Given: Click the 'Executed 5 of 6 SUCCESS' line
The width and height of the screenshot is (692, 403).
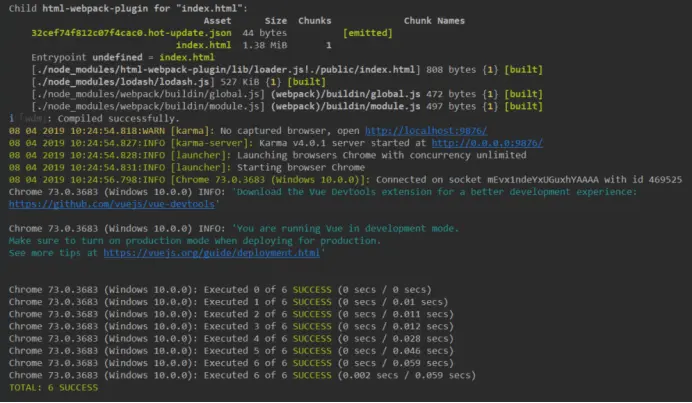Looking at the screenshot, I should click(231, 351).
